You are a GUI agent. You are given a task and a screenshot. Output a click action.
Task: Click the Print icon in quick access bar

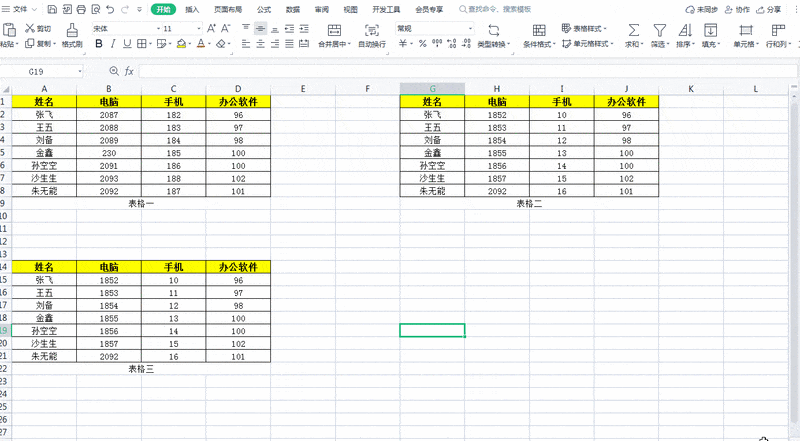coord(81,9)
